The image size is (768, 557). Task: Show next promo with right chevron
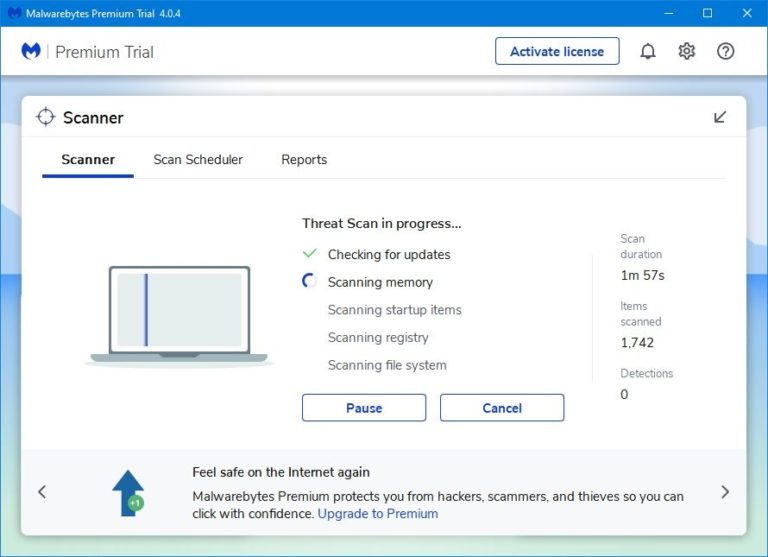(725, 492)
